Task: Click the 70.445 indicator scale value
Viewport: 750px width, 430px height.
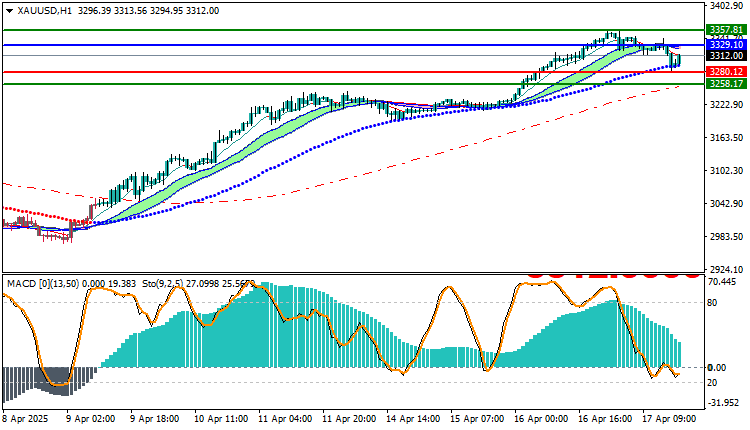Action: [x=722, y=282]
